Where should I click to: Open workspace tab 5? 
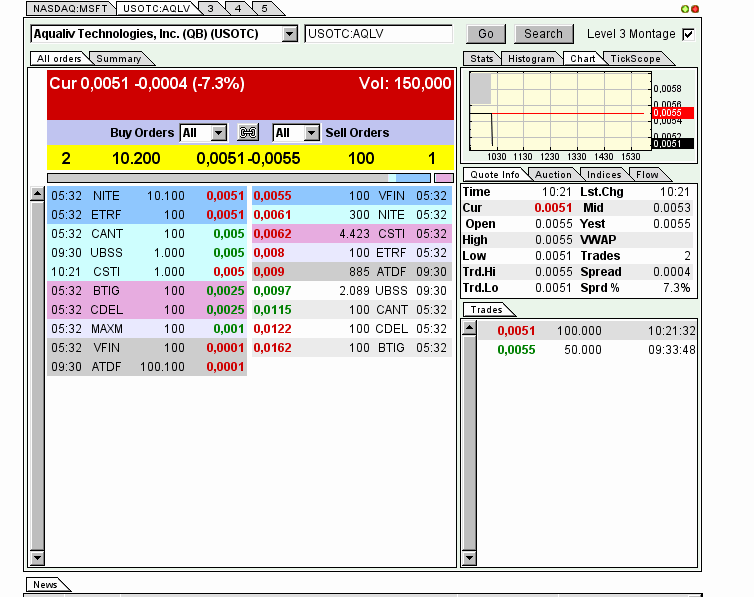coord(264,9)
